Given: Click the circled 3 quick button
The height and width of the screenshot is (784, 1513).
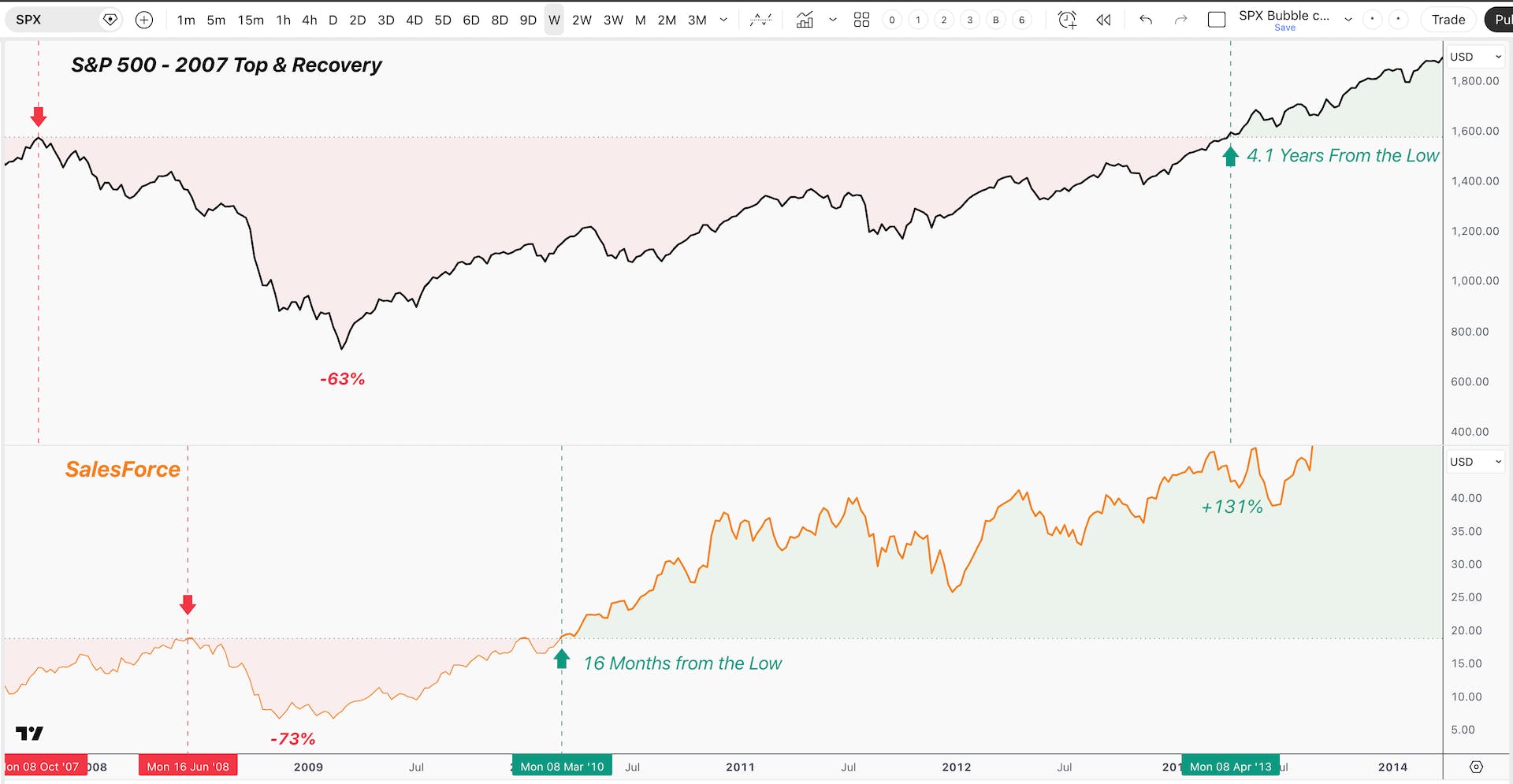Looking at the screenshot, I should point(970,20).
